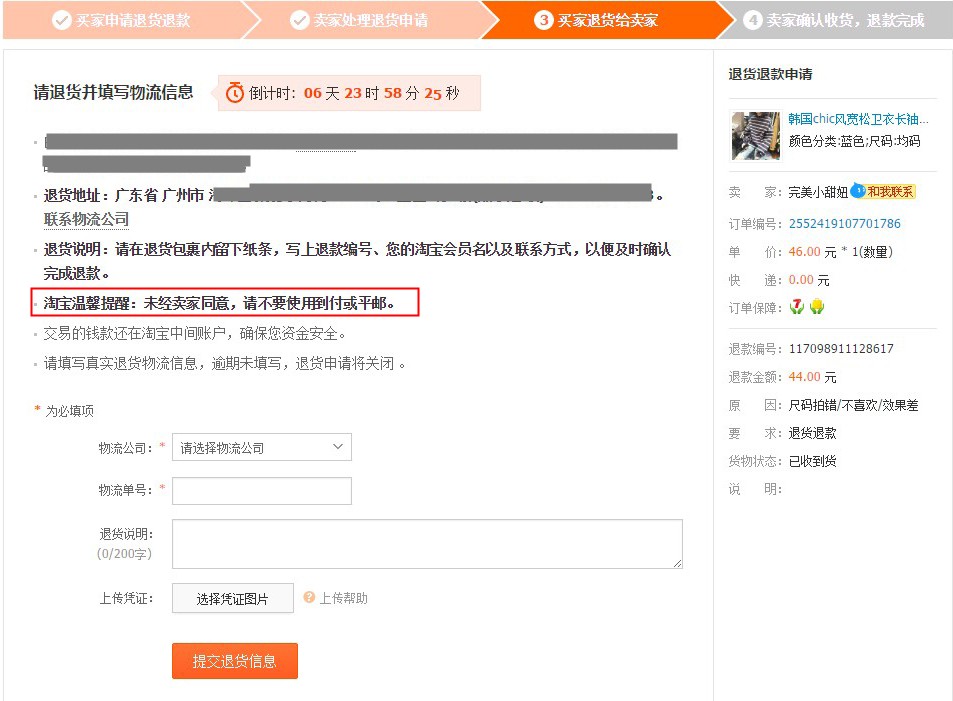Click the 物流单号 tracking number input field
953x701 pixels.
click(x=262, y=491)
